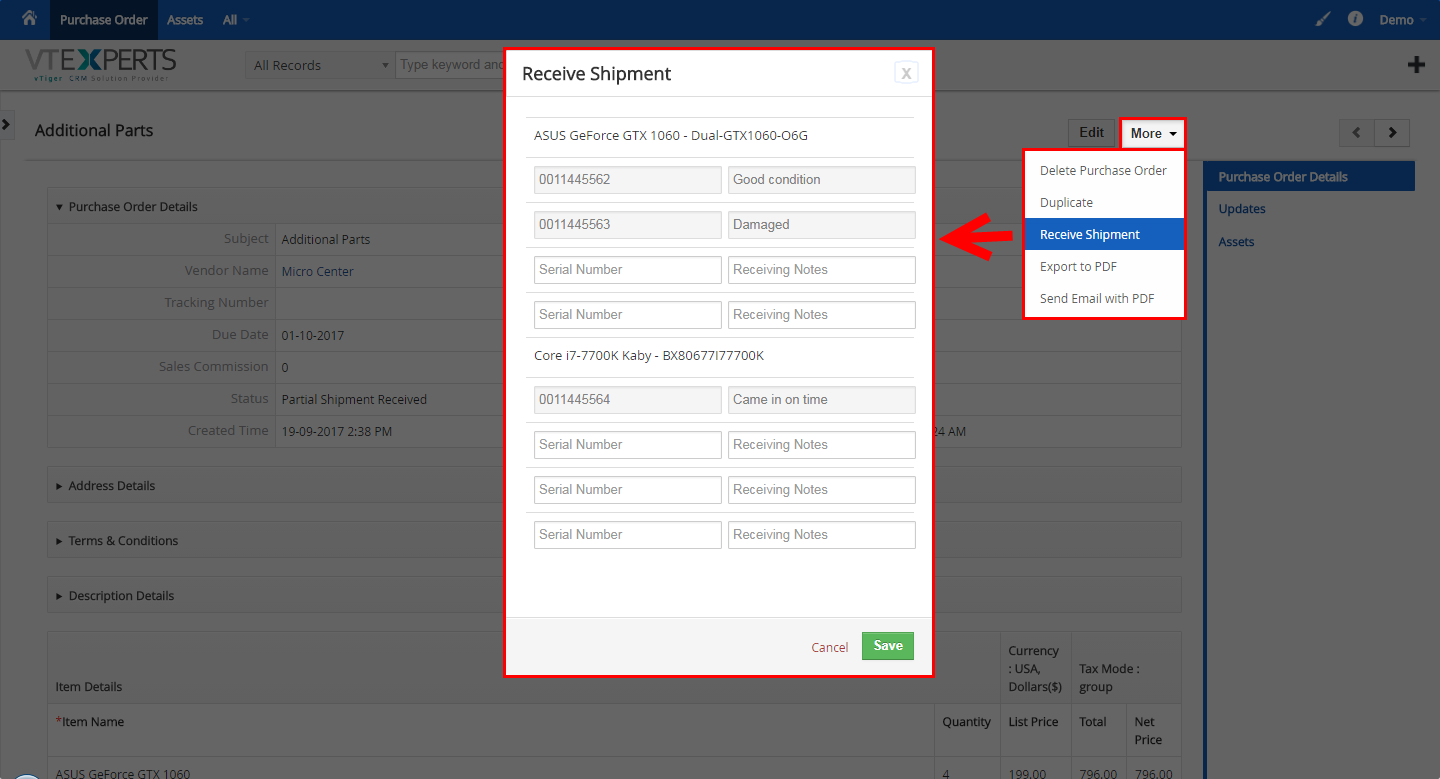Open the Demo user dropdown
The width and height of the screenshot is (1440, 779).
tap(1402, 20)
